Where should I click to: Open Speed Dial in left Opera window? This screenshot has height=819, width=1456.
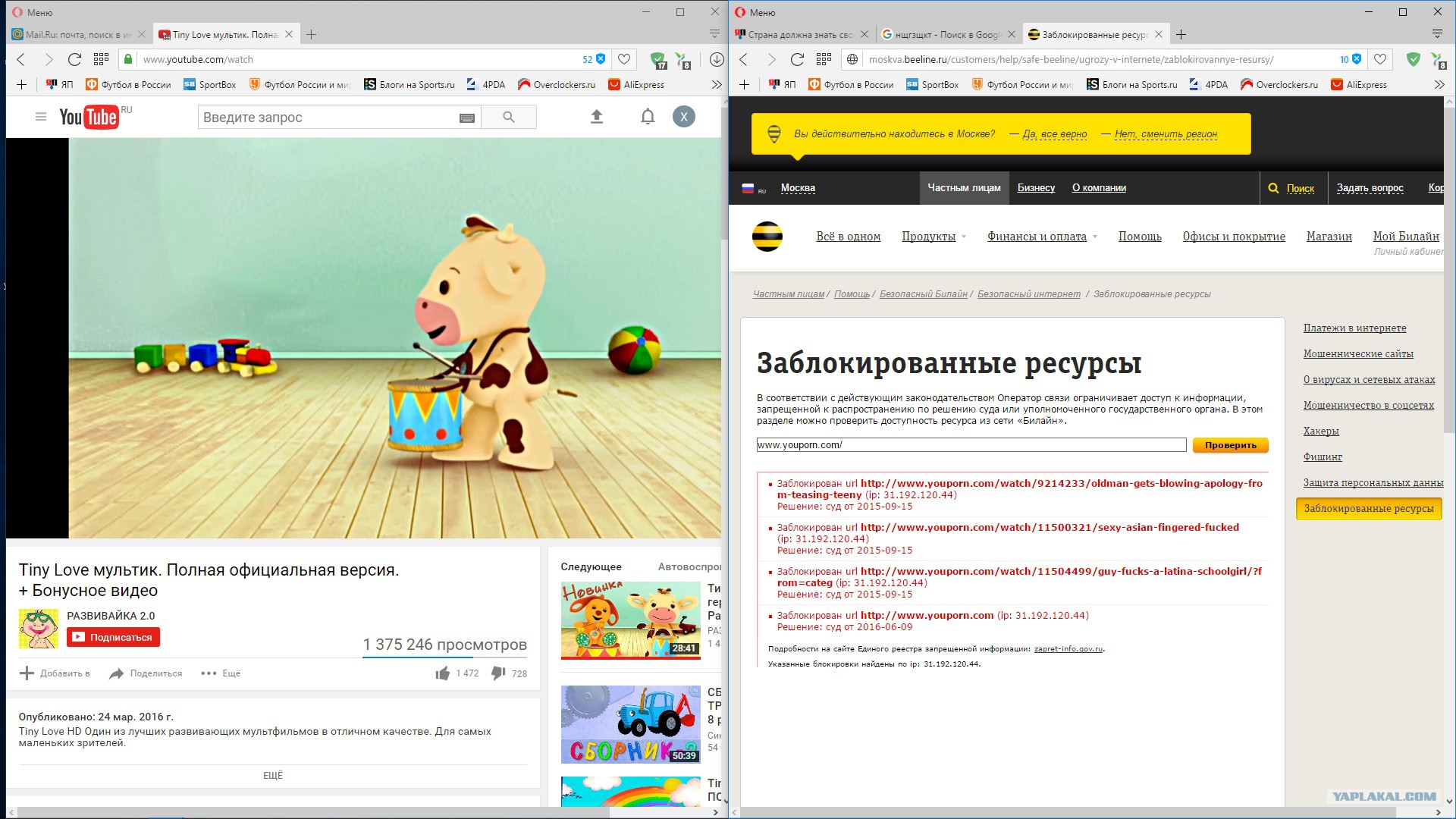click(101, 59)
